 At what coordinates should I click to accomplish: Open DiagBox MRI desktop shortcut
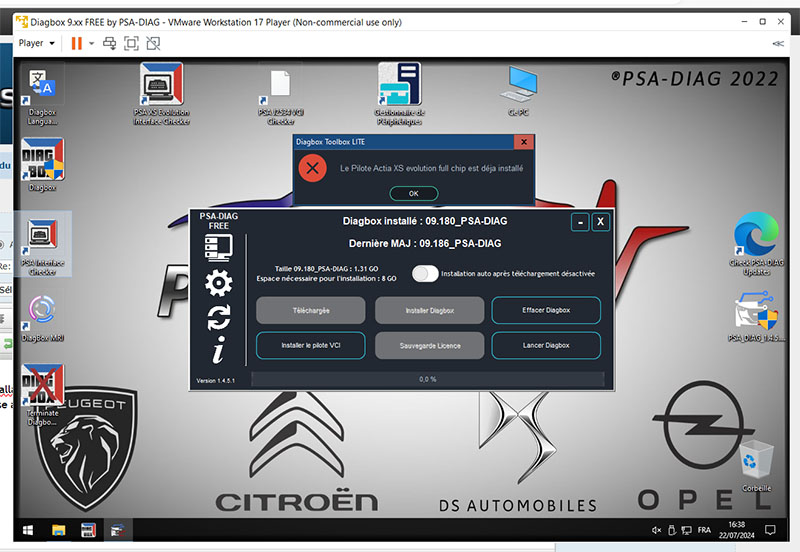(x=42, y=318)
